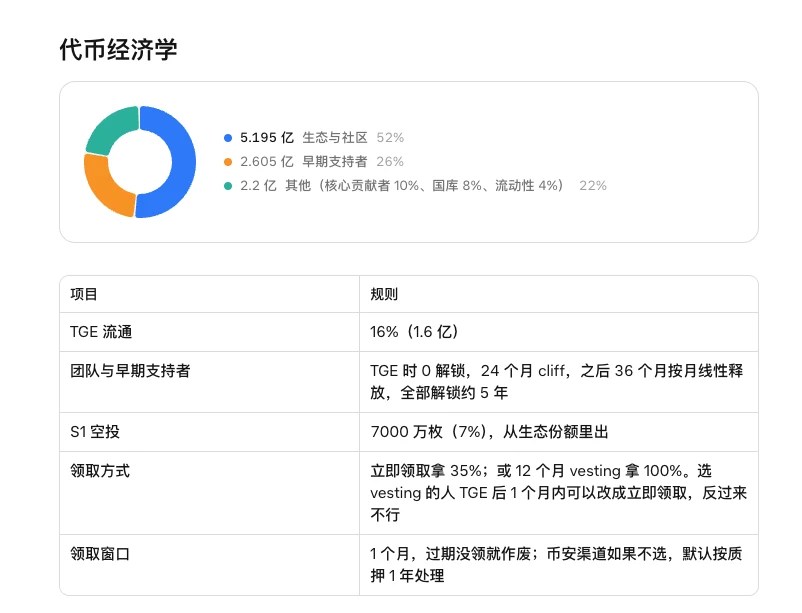Click the 52% legend percentage
Image resolution: width=802 pixels, height=613 pixels.
pyautogui.click(x=390, y=138)
